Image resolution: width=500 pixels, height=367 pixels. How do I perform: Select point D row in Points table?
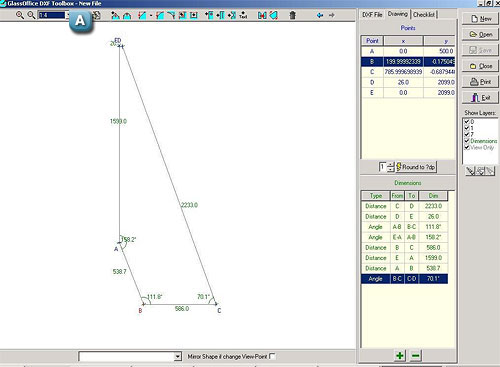[408, 82]
